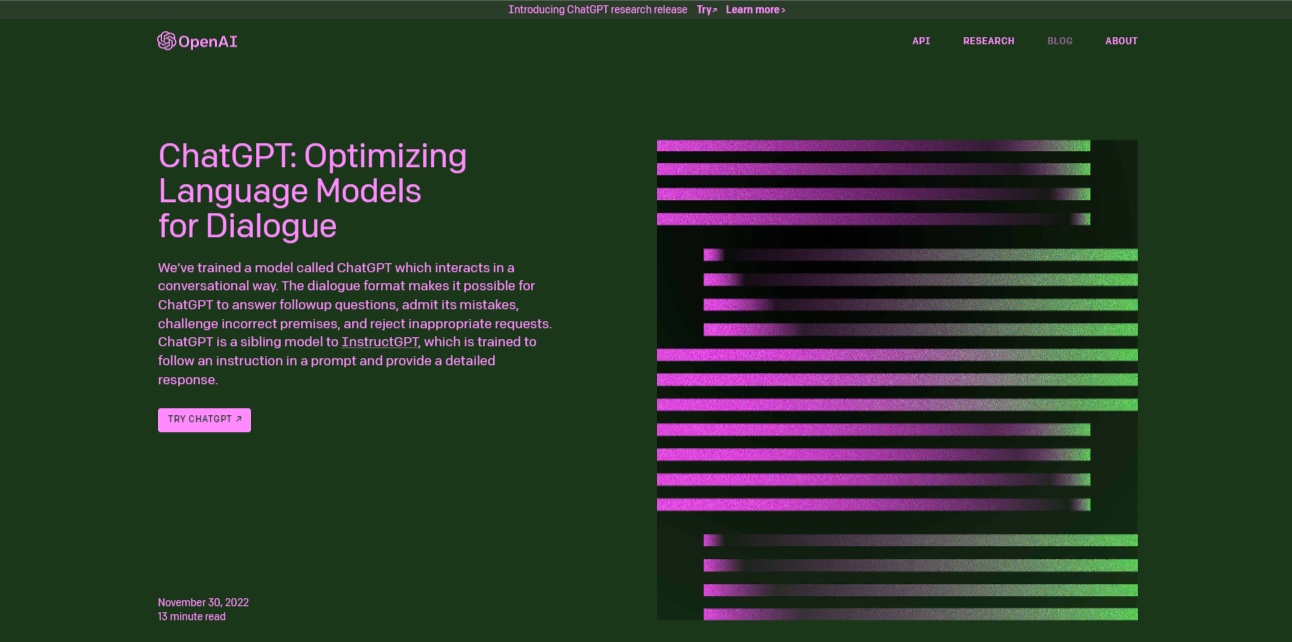
Task: Open the API menu item
Action: (x=921, y=41)
